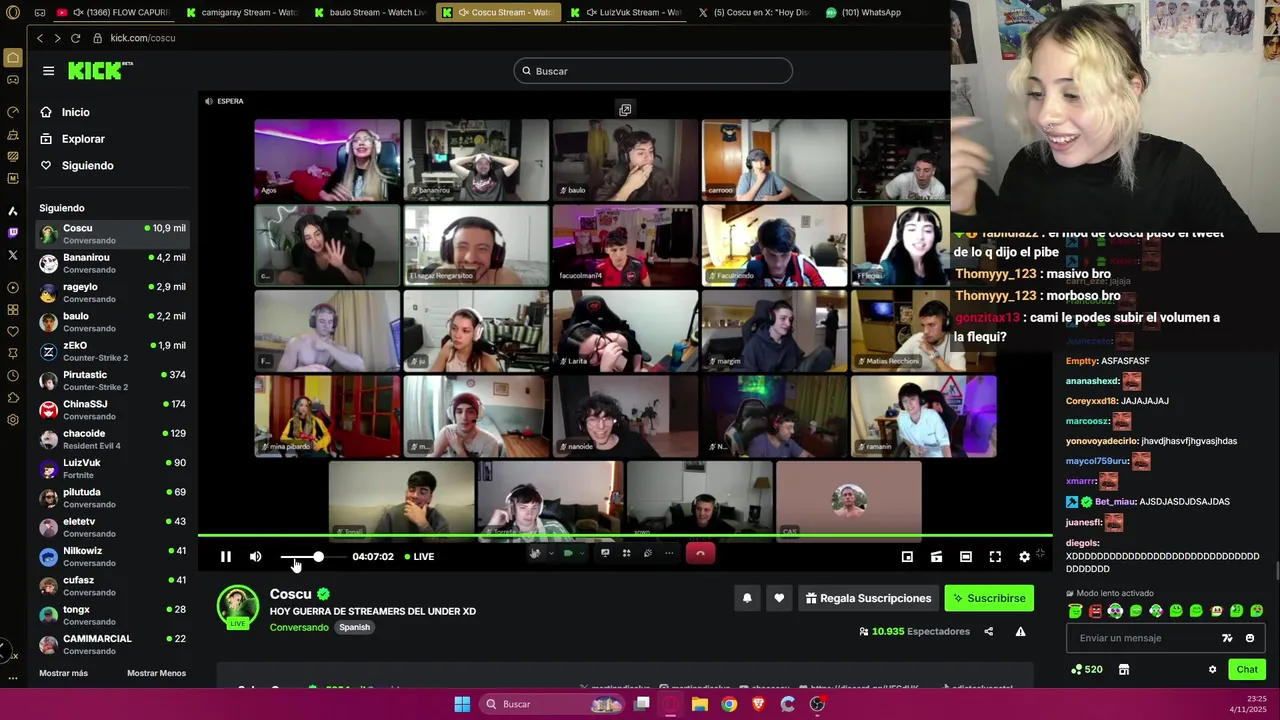Viewport: 1280px width, 720px height.
Task: Open chat settings gear icon
Action: tap(1212, 669)
